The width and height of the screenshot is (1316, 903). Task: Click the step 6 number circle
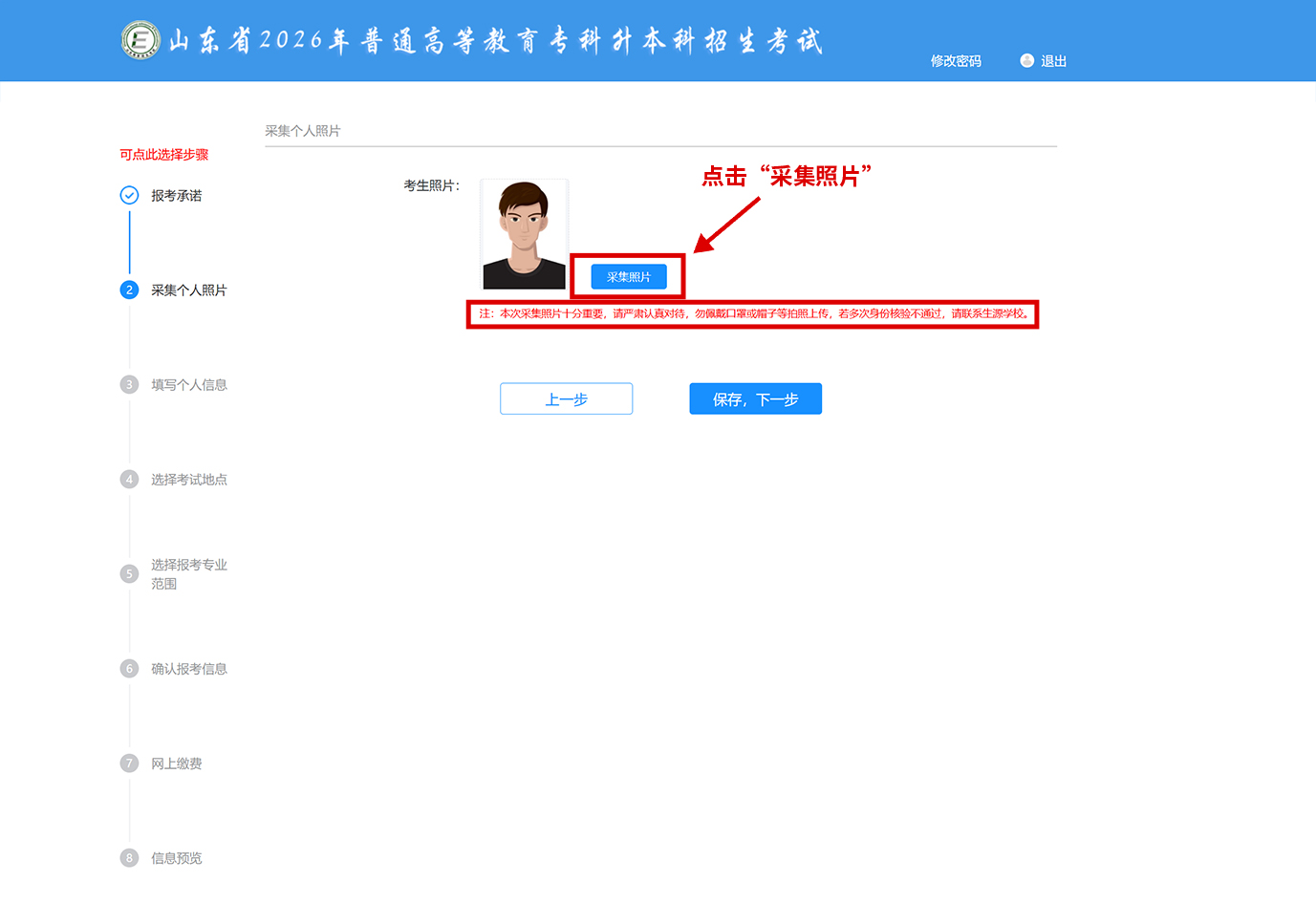point(129,669)
